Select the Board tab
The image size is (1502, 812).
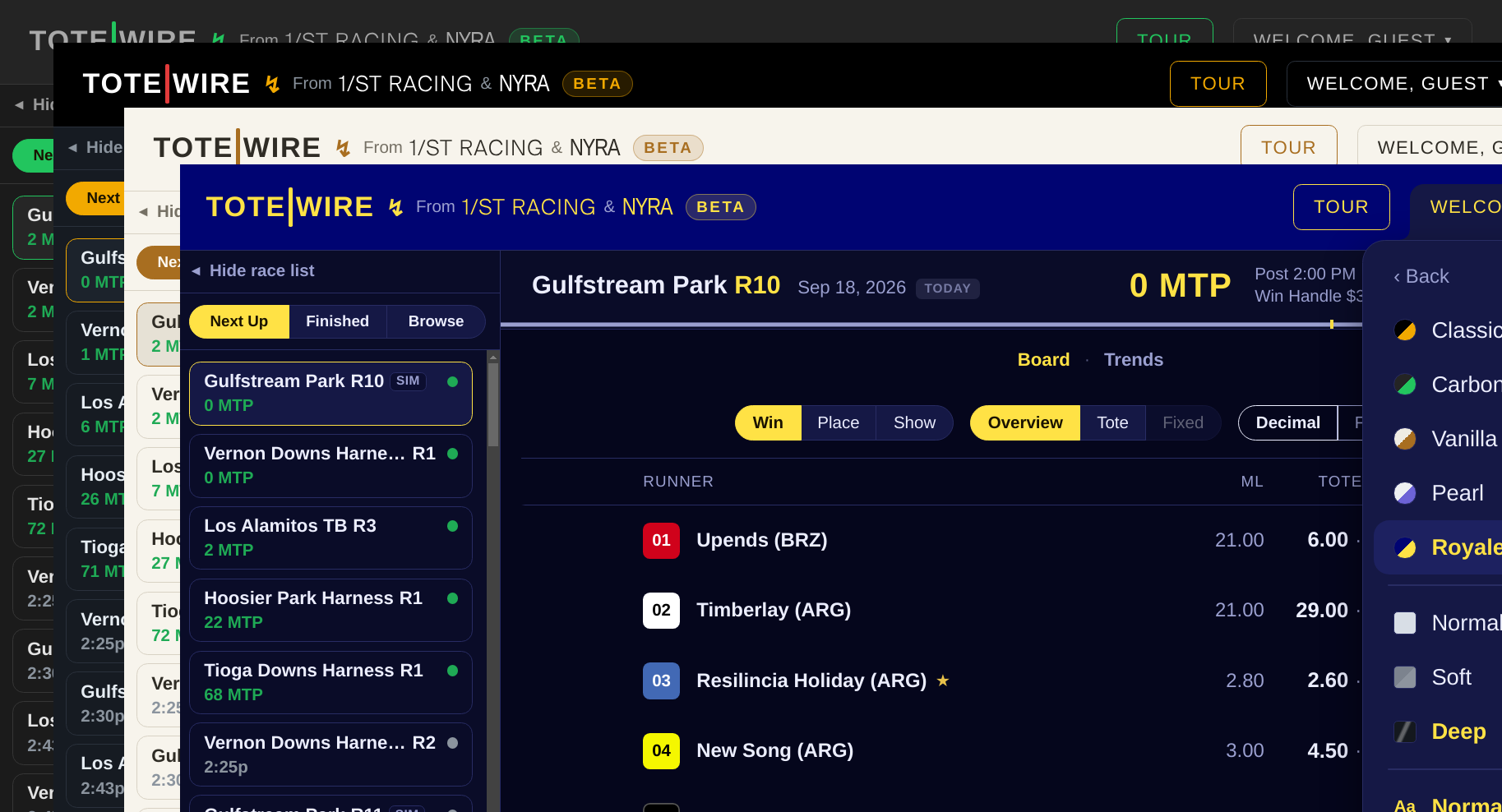1043,360
